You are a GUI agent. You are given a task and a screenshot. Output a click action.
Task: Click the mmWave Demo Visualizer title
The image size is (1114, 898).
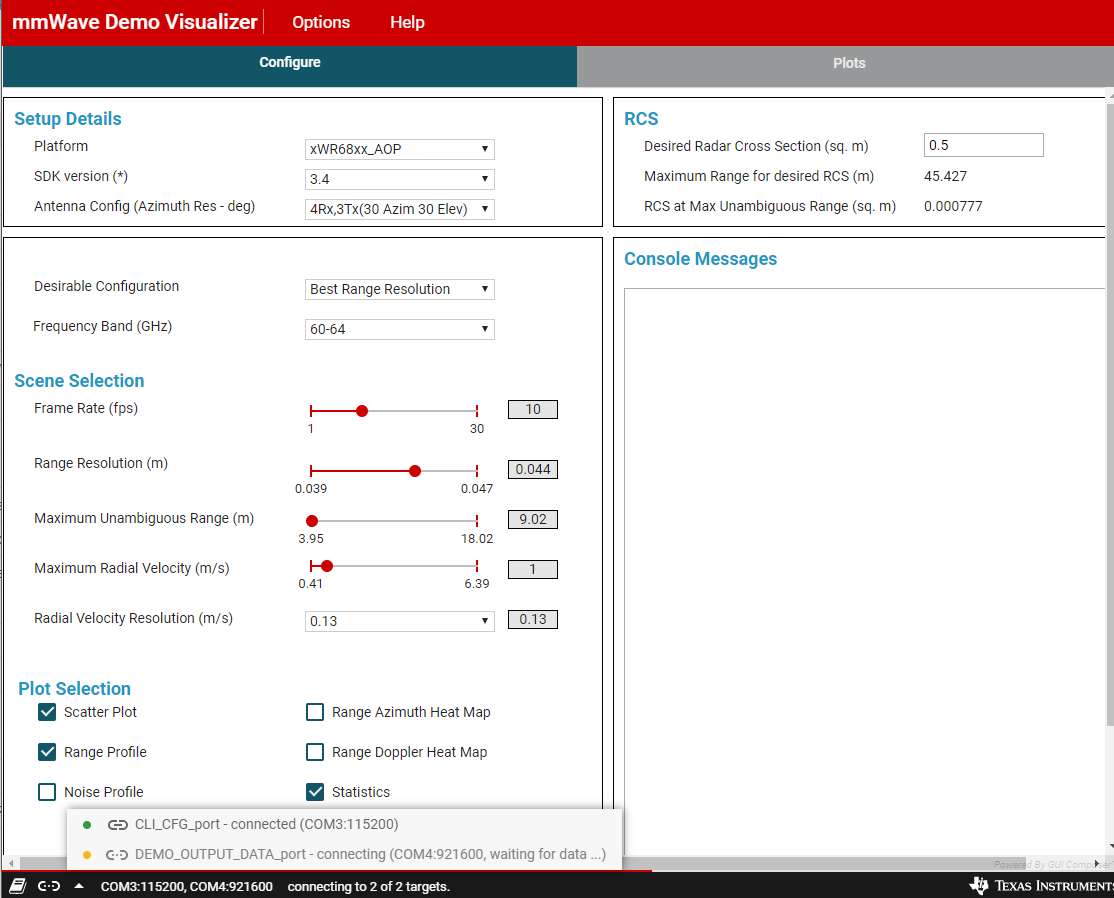[x=135, y=22]
